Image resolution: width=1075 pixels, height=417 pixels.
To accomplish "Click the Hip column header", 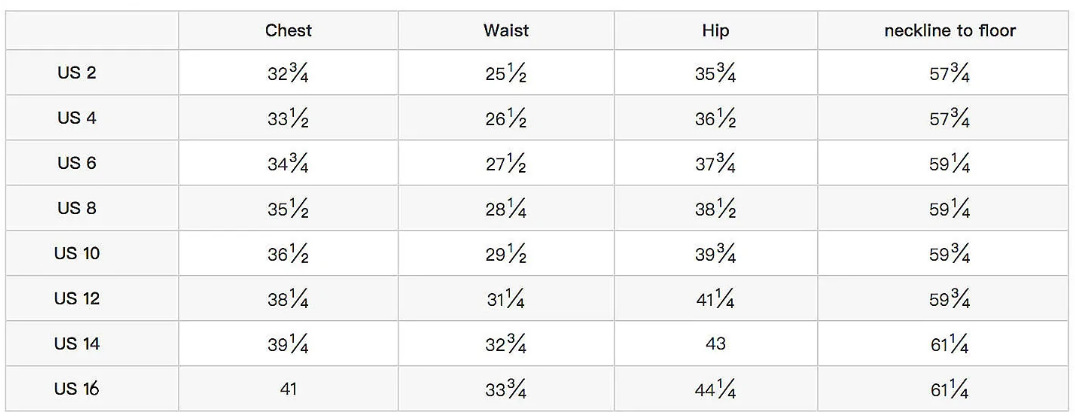I will pyautogui.click(x=716, y=30).
